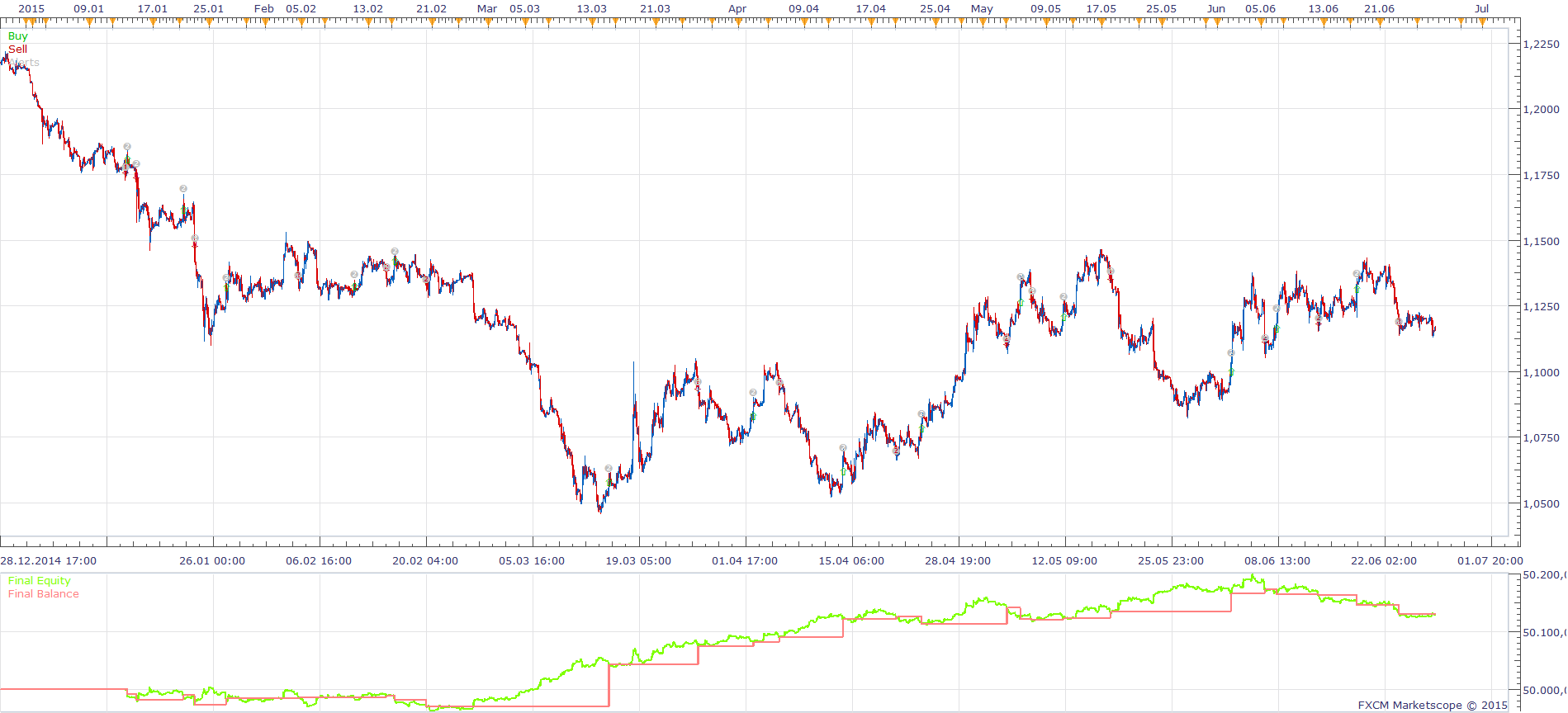Image resolution: width=1568 pixels, height=713 pixels.
Task: Click the 50.100 equity axis label
Action: pos(1544,633)
